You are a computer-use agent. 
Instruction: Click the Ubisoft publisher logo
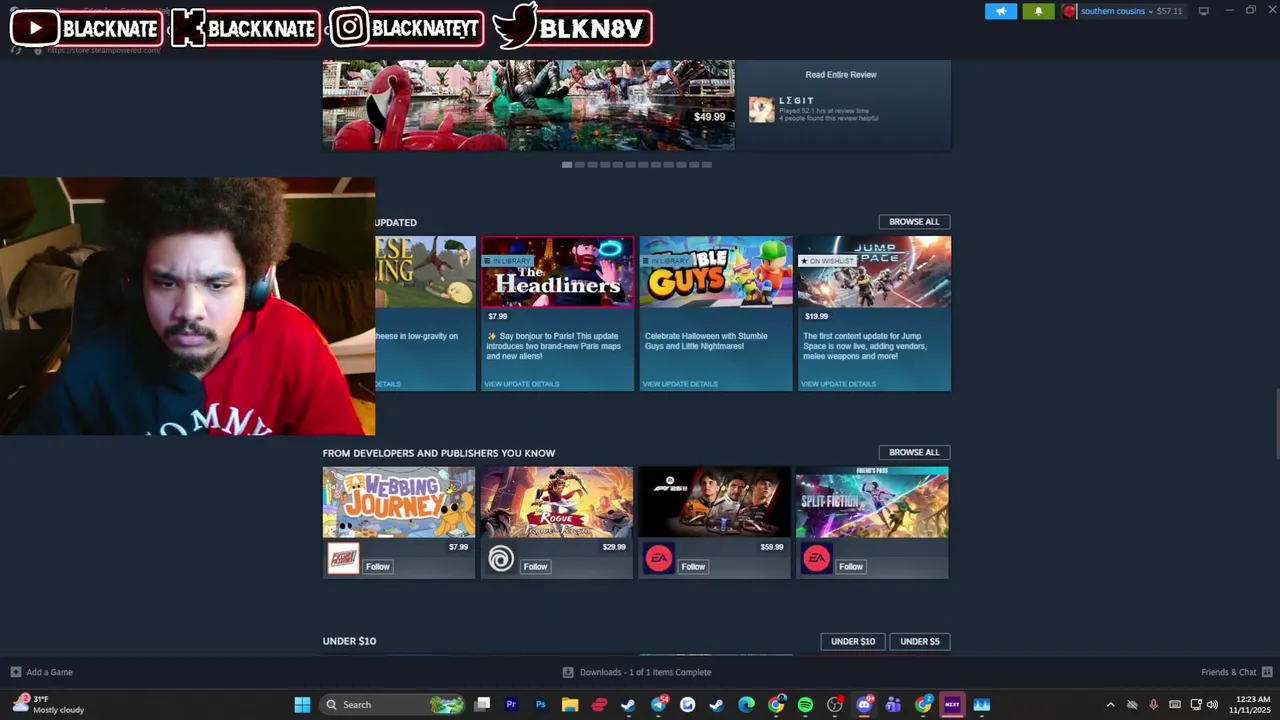tap(500, 560)
